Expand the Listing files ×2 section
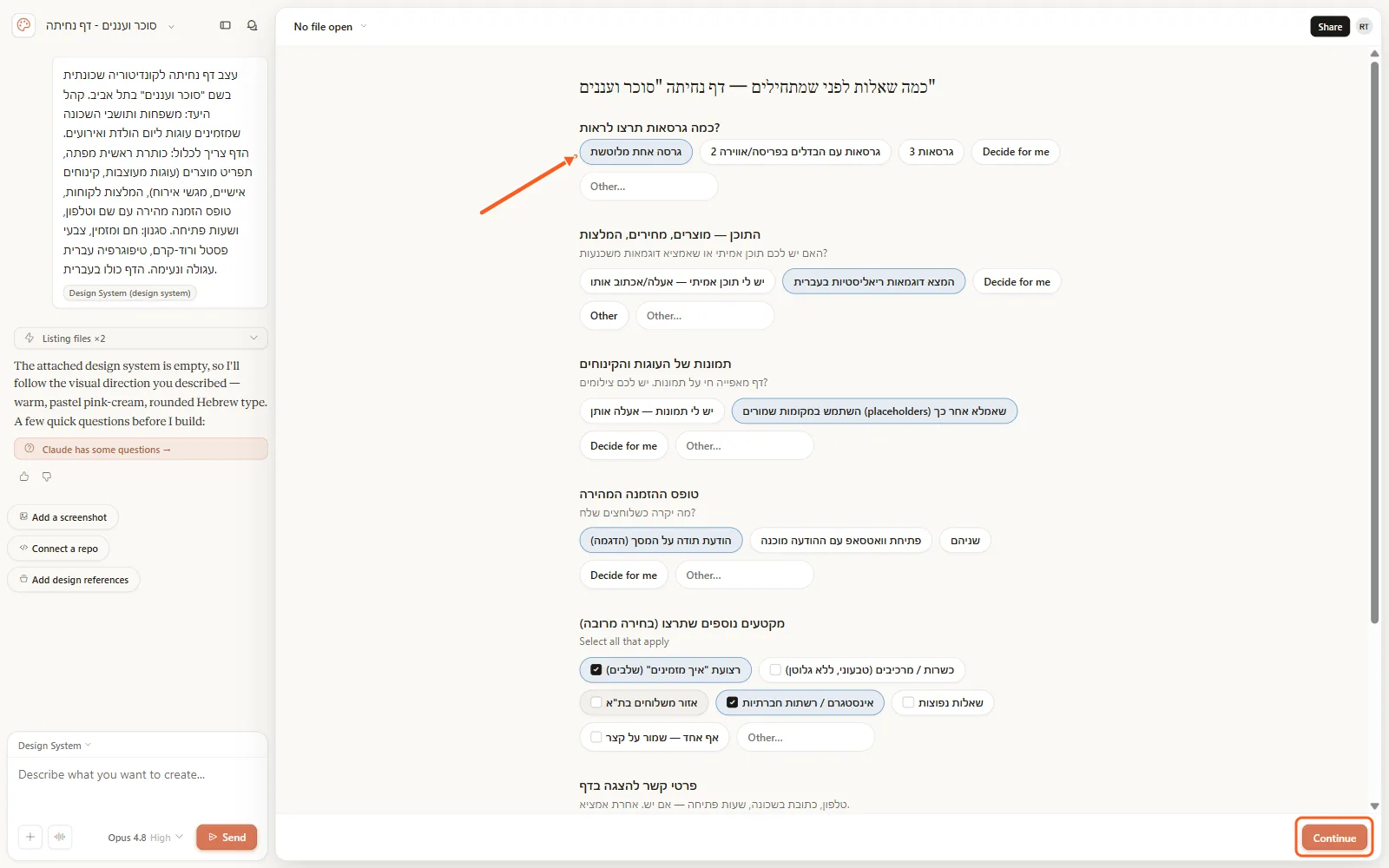Image resolution: width=1389 pixels, height=868 pixels. pyautogui.click(x=141, y=339)
